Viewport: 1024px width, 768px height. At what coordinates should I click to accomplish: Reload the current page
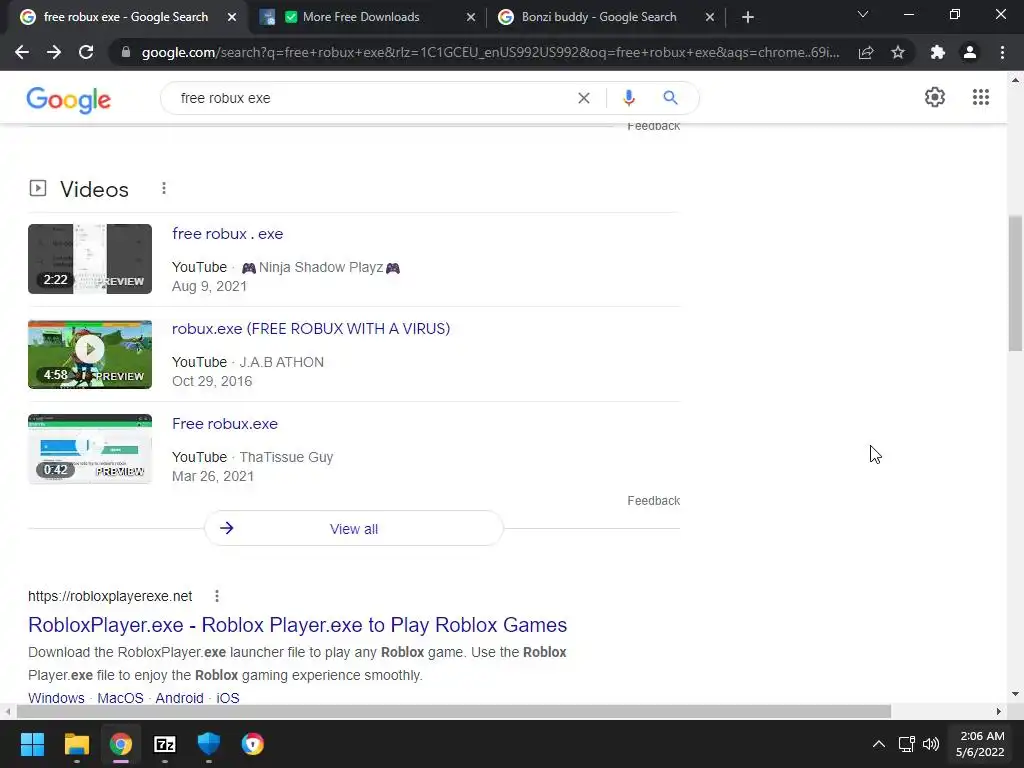pyautogui.click(x=86, y=52)
